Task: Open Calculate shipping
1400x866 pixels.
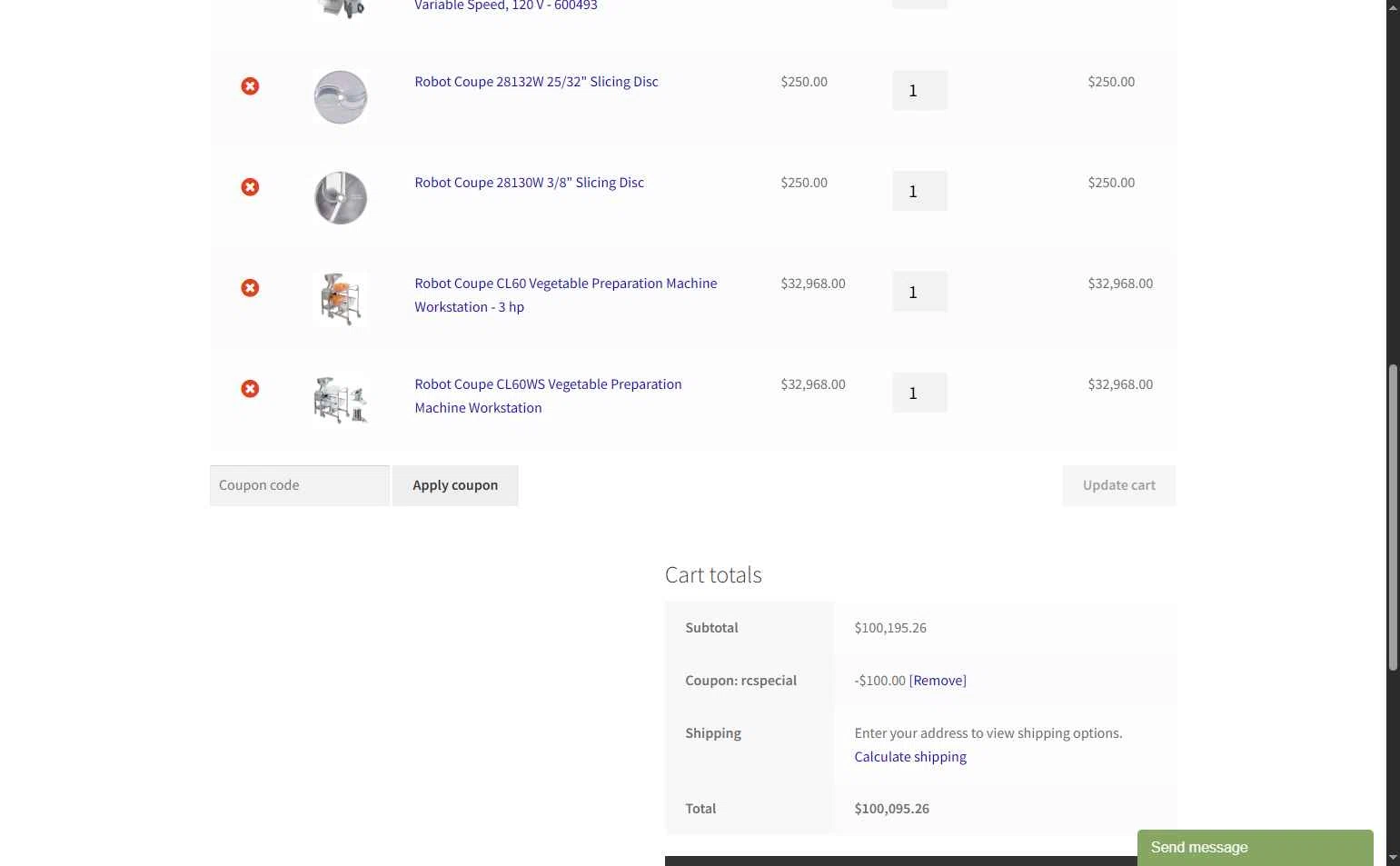Action: pos(910,757)
